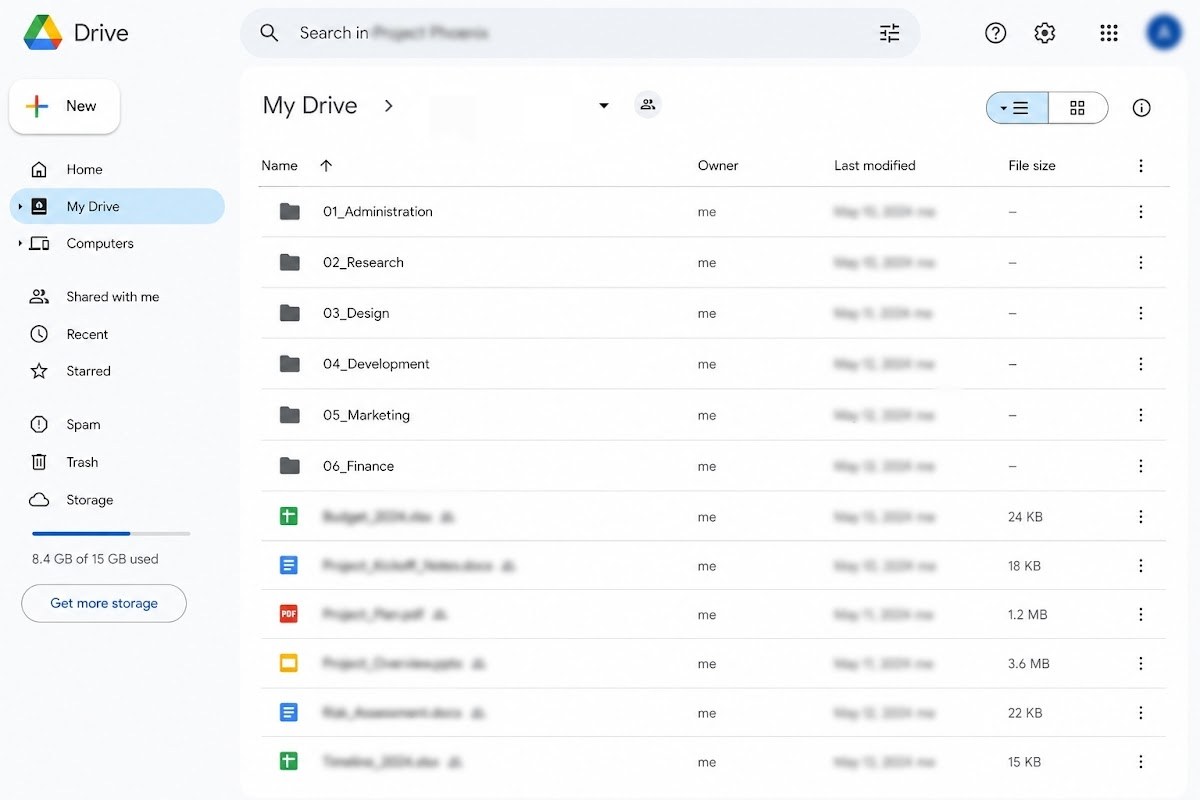Click Last modified column header
1200x800 pixels.
tap(875, 166)
